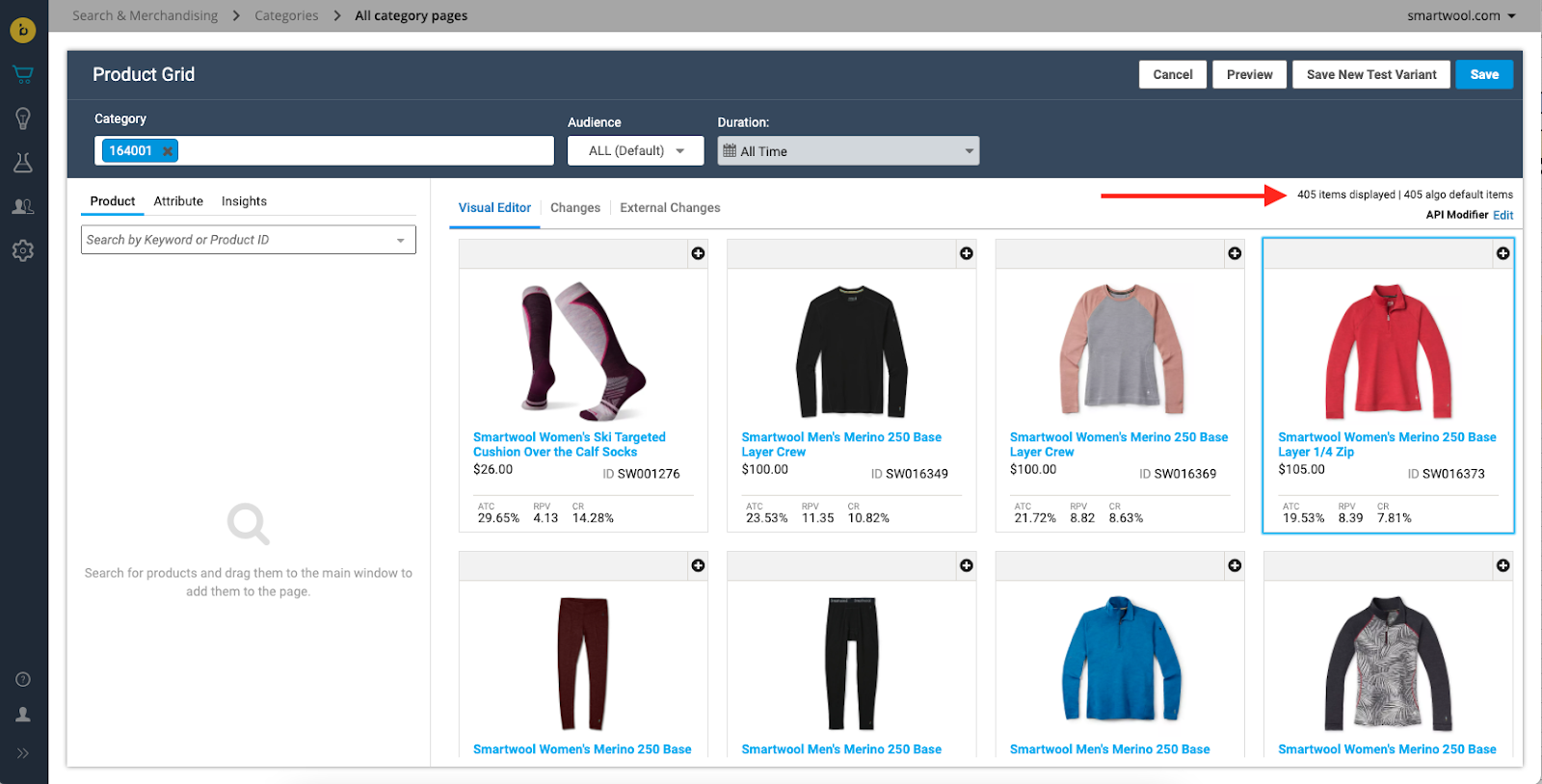Click the pink and gray raglan shirt image
The image size is (1542, 784).
(x=1120, y=351)
